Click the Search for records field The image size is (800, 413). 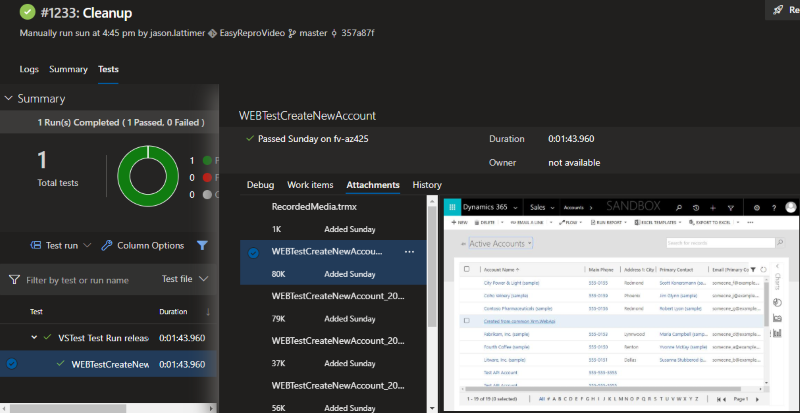(720, 243)
